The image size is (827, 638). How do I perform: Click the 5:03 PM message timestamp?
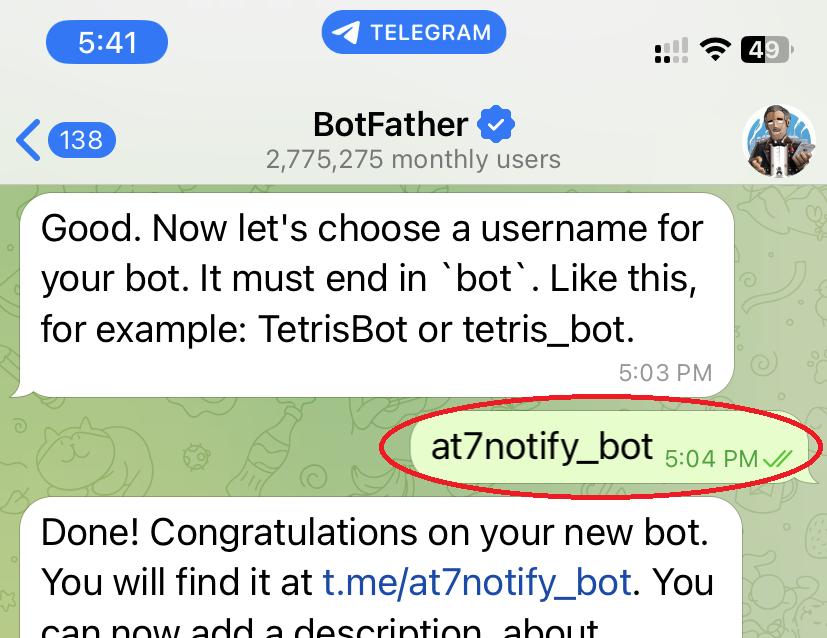[665, 373]
